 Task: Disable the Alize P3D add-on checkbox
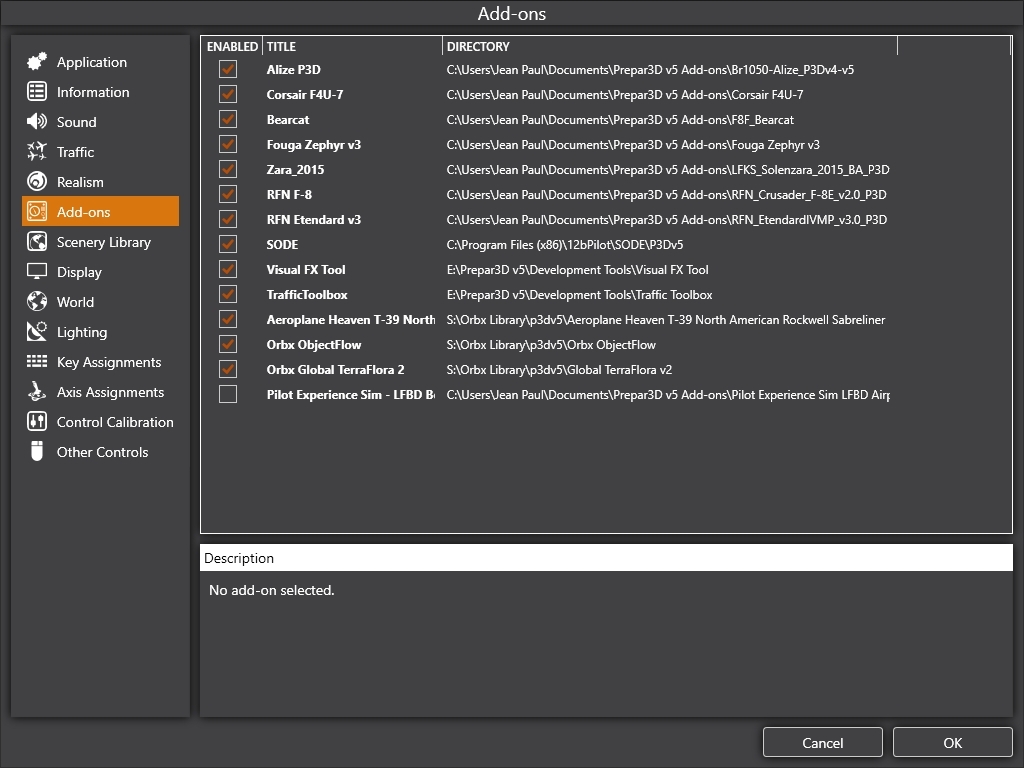coord(228,70)
